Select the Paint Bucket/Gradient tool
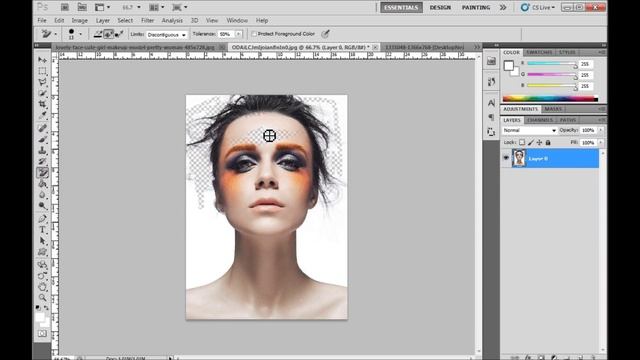 42,184
